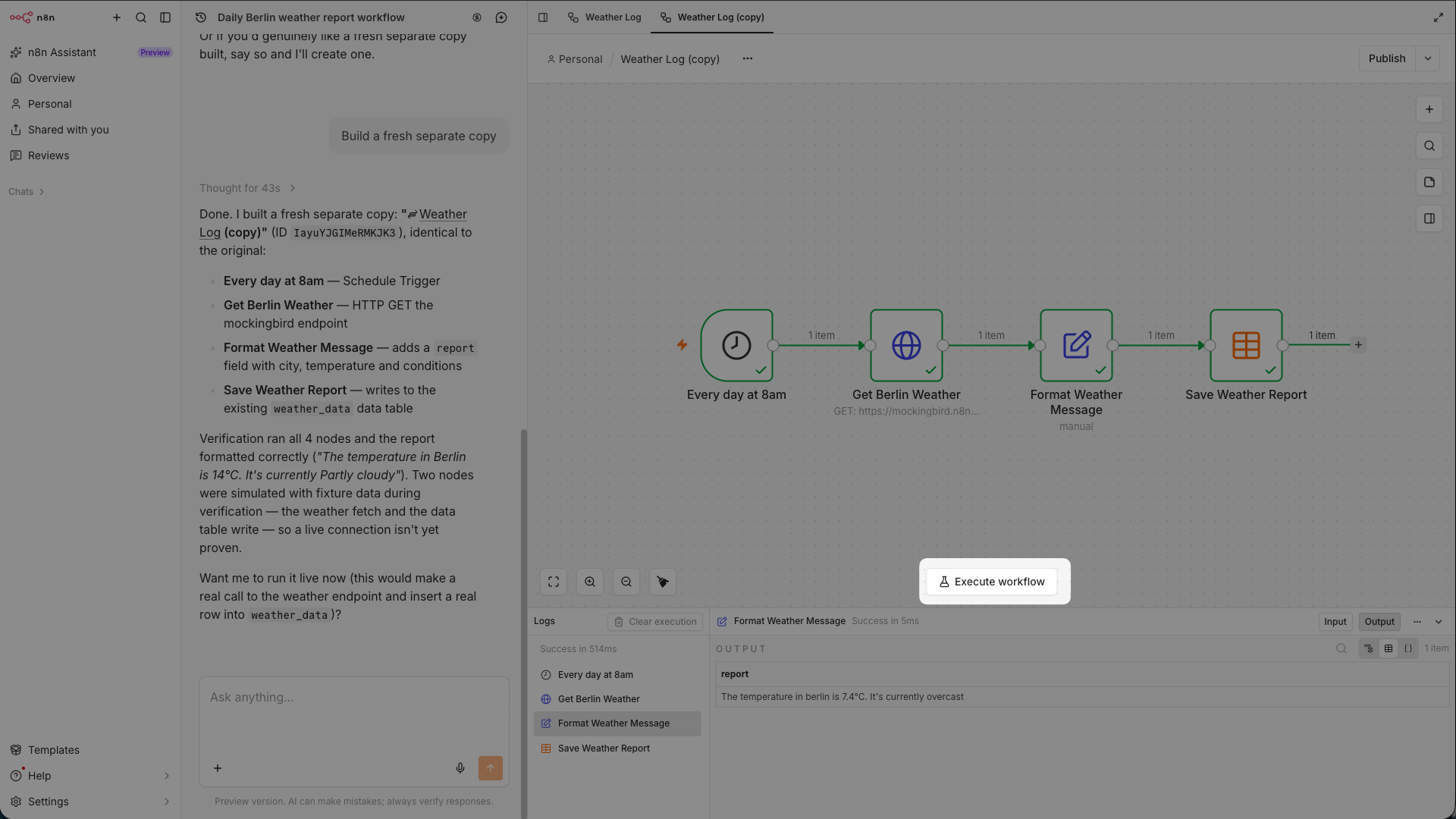Fit workflow to view with frame icon
Screen dimensions: 1456x819
(x=554, y=582)
